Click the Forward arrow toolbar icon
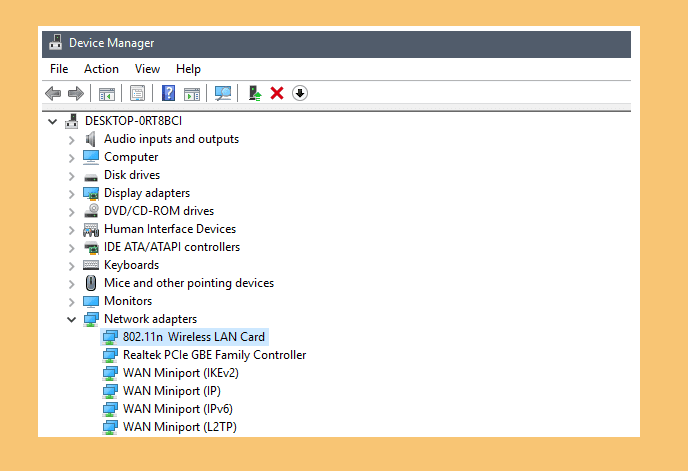The image size is (688, 471). [x=75, y=93]
